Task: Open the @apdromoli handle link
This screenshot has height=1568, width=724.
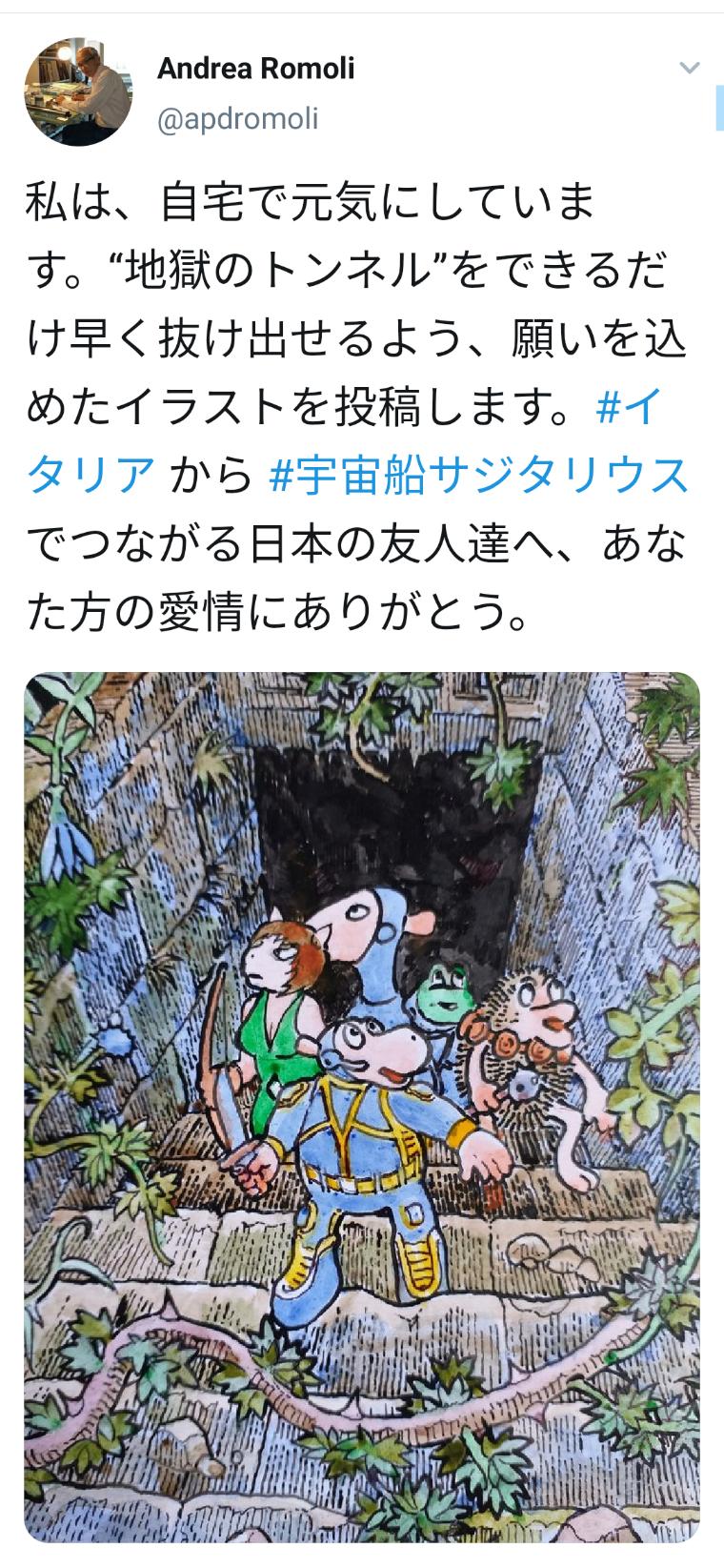Action: coord(236,118)
